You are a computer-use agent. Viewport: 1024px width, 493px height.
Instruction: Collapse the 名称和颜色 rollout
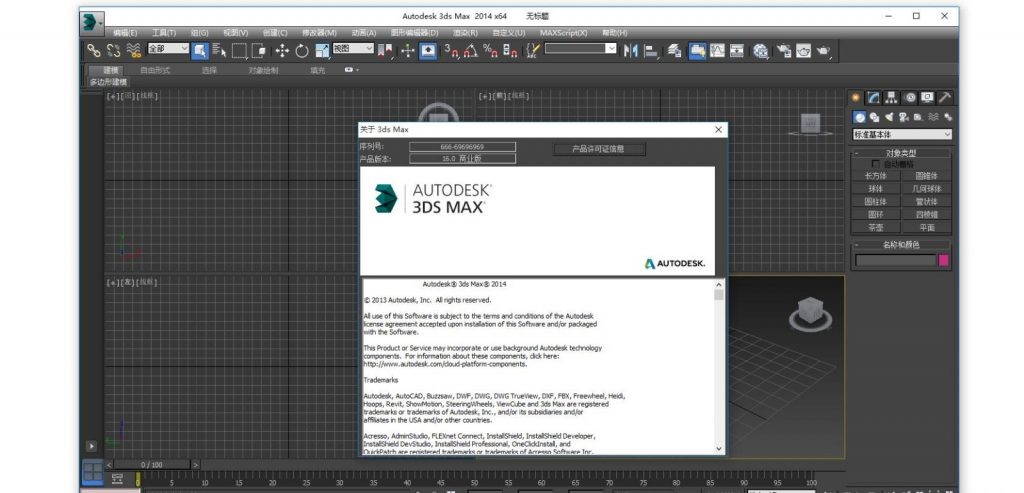point(901,245)
